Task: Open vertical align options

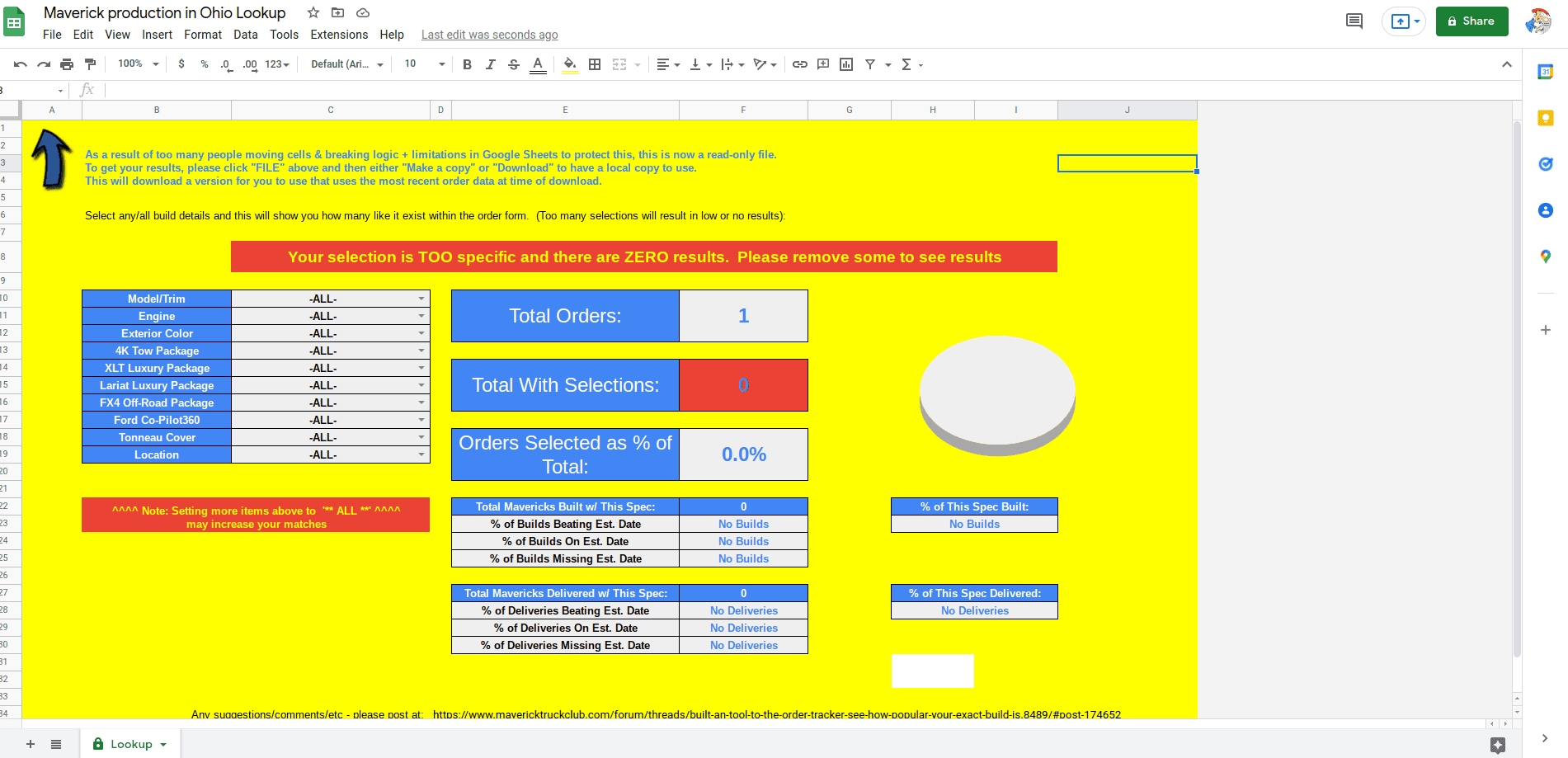Action: coord(700,64)
